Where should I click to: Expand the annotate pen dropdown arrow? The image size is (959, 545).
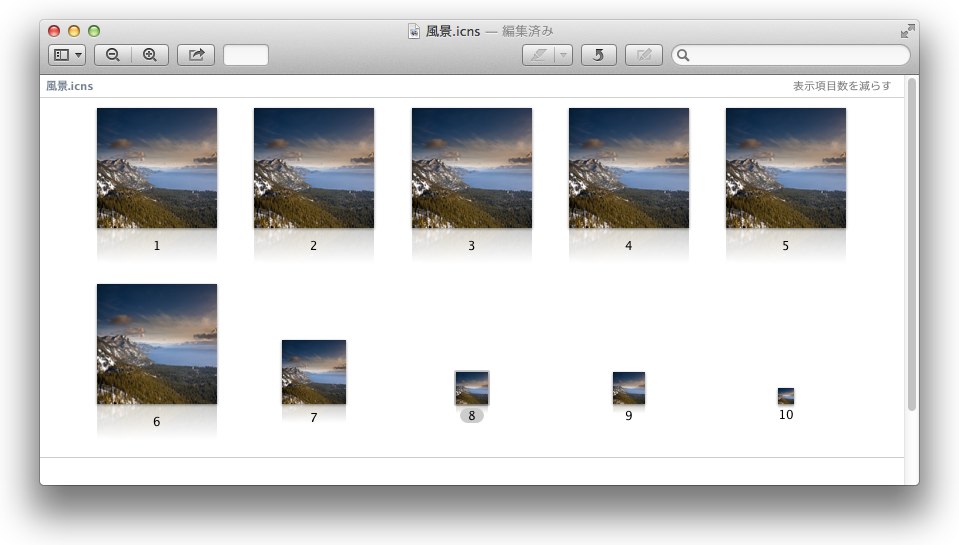pyautogui.click(x=563, y=55)
